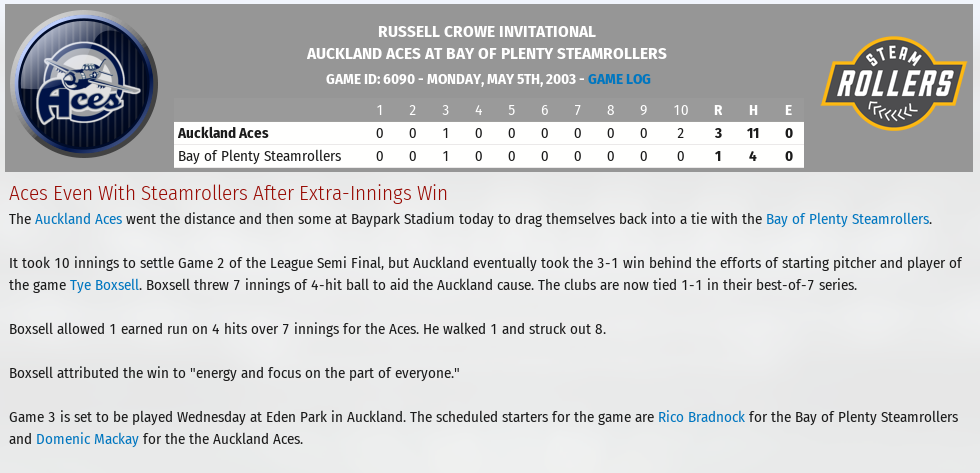This screenshot has width=980, height=473.
Task: Select the Auckland Aces row in the linescore
Action: (488, 133)
